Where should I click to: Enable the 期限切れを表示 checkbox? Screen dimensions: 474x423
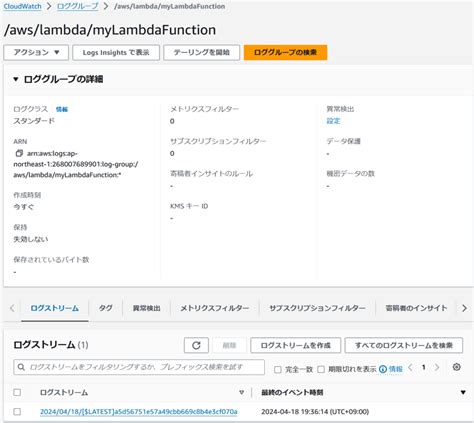pyautogui.click(x=321, y=369)
